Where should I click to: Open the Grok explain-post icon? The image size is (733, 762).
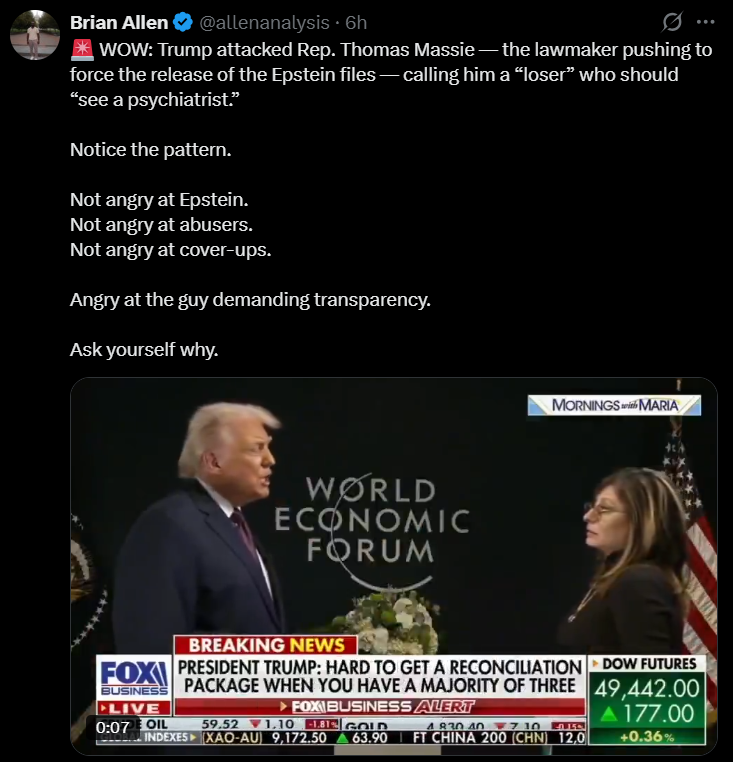coord(672,22)
